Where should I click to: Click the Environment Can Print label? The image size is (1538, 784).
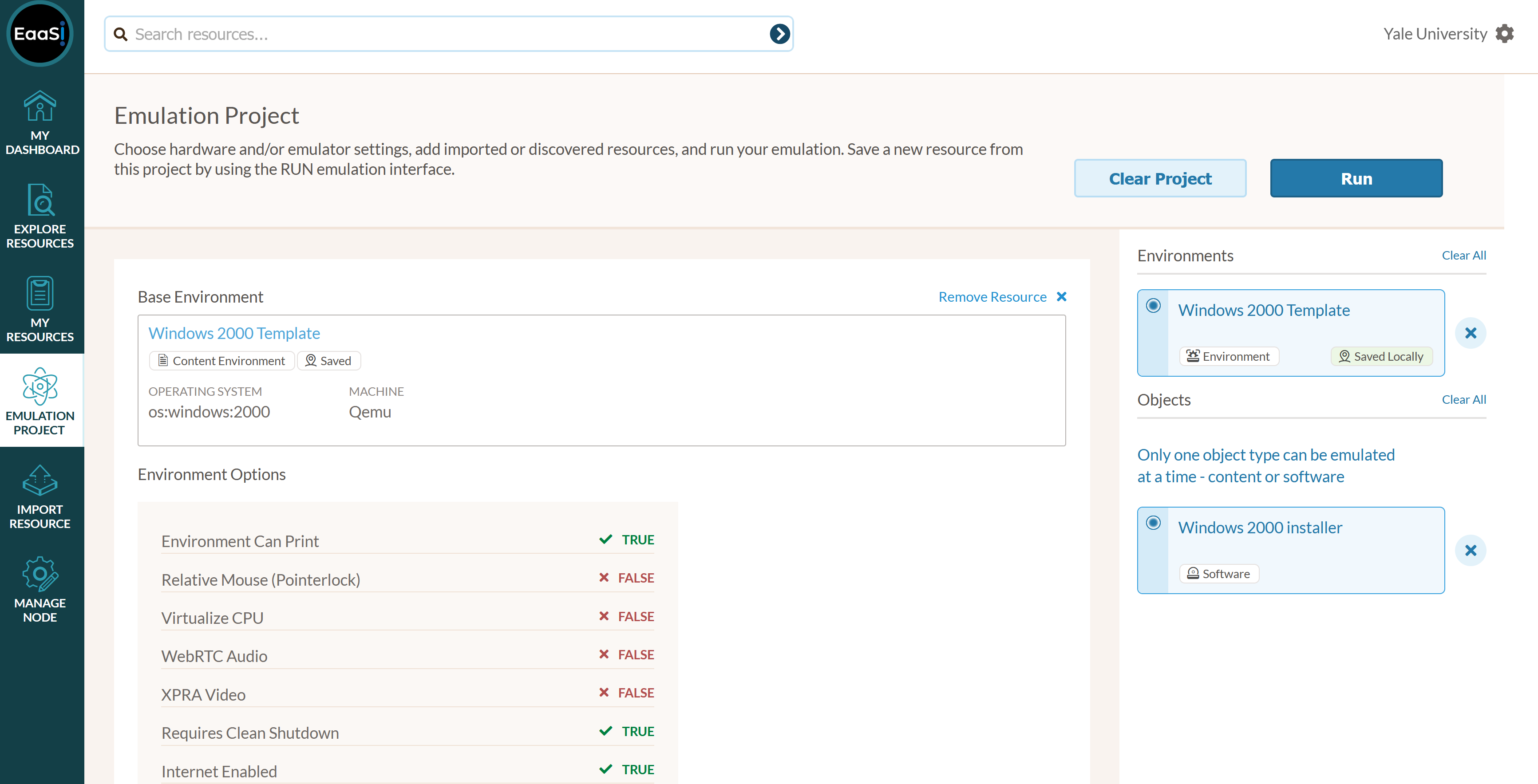[240, 541]
